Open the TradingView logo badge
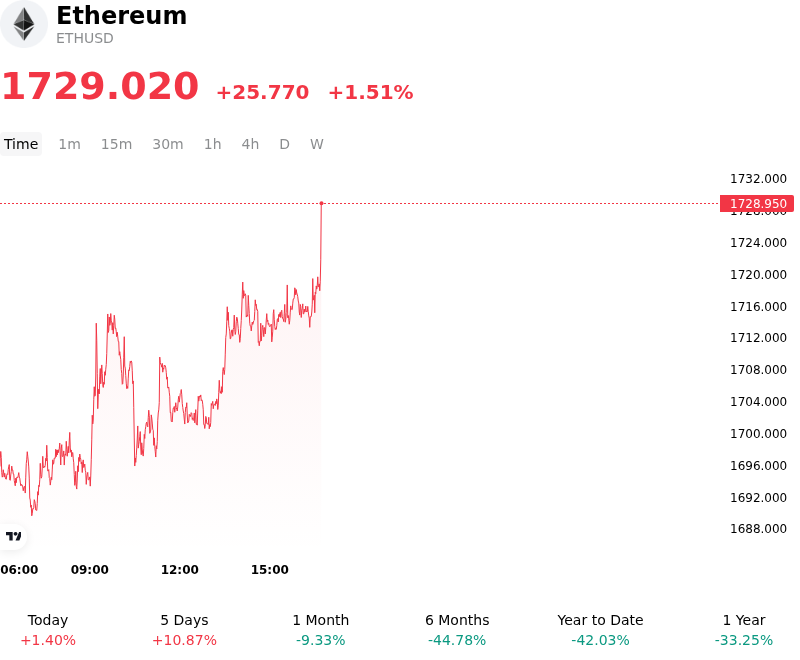 (13, 536)
